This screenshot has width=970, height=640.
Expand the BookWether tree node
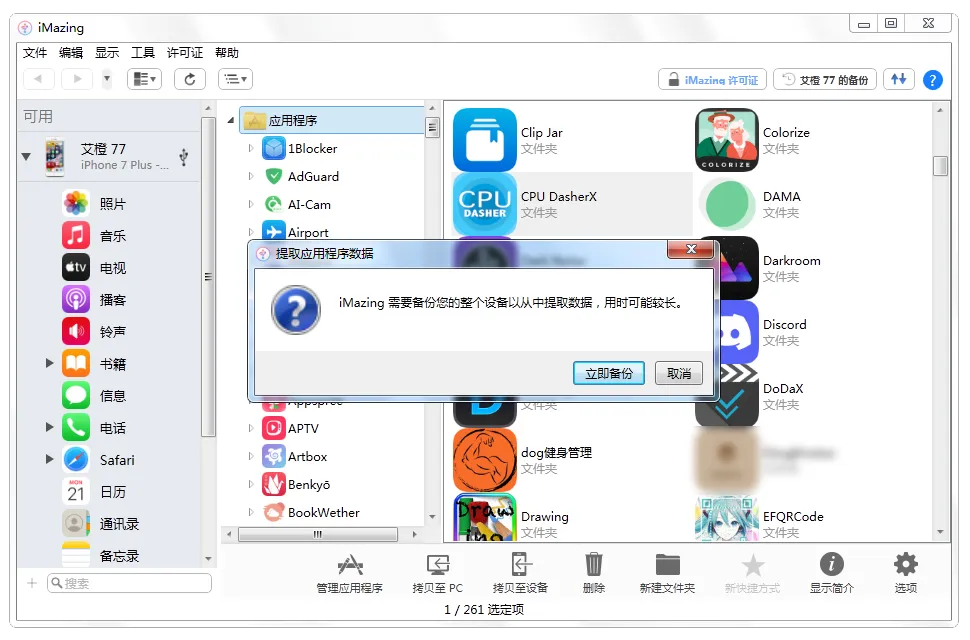click(x=251, y=512)
